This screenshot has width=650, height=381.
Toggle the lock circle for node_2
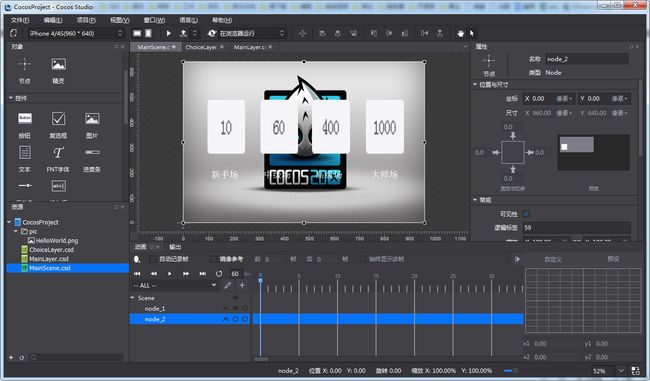tap(245, 319)
